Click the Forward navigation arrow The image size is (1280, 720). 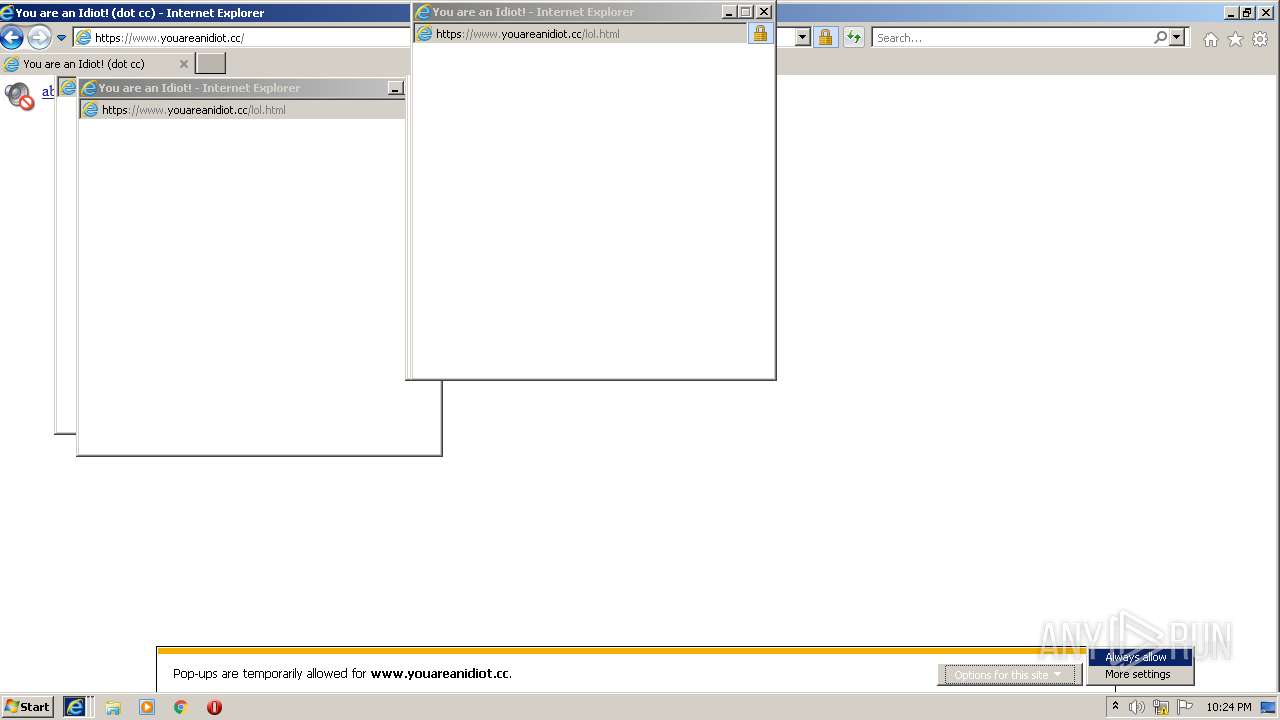(x=38, y=38)
